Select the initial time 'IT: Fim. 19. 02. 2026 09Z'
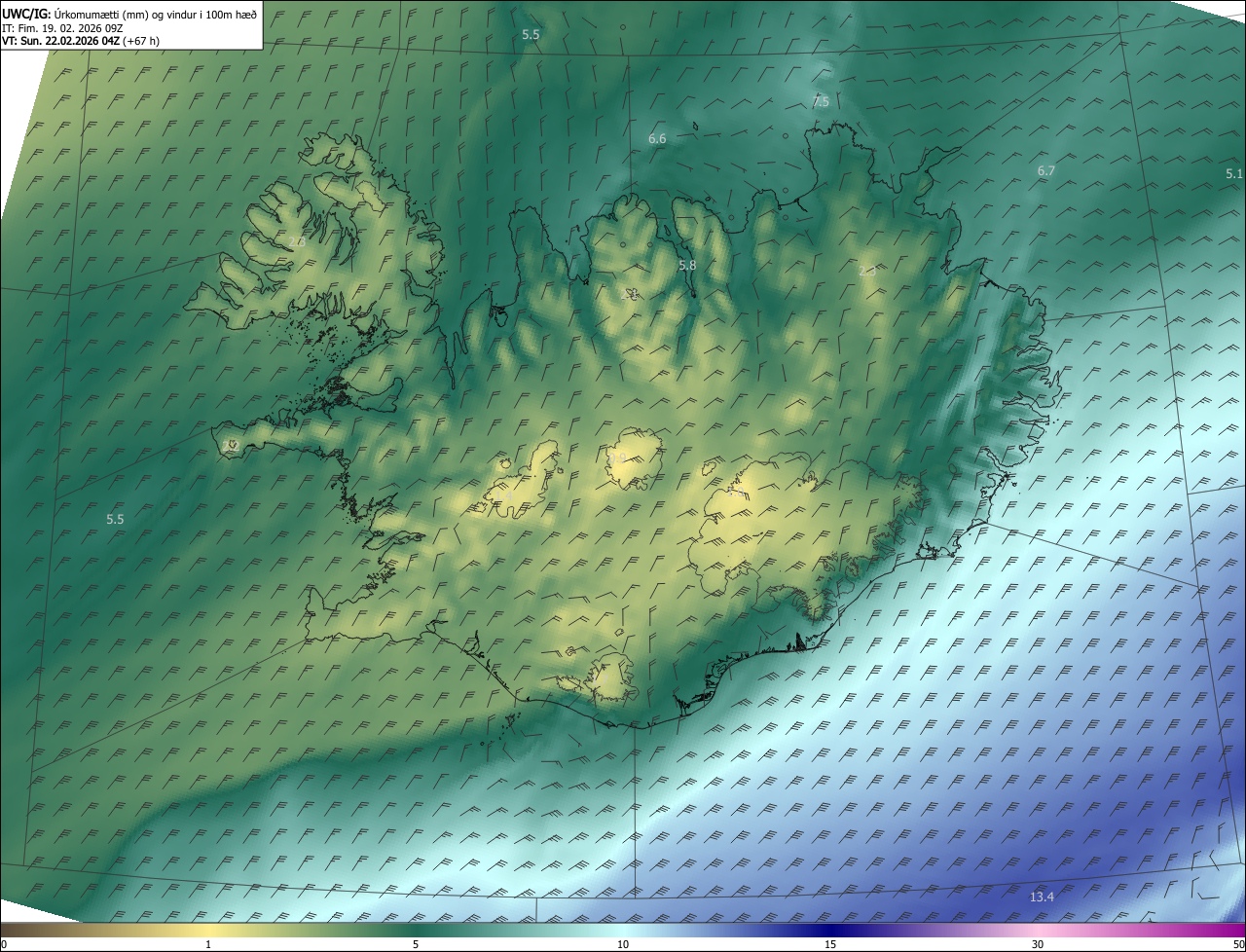The width and height of the screenshot is (1246, 952). coord(62,28)
